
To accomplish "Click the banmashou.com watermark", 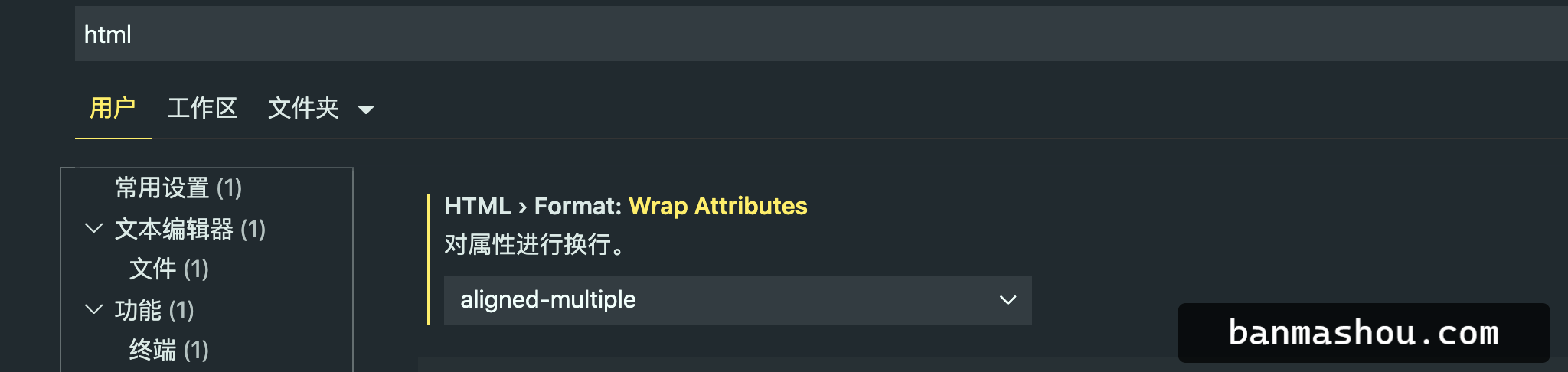I will tap(1364, 333).
